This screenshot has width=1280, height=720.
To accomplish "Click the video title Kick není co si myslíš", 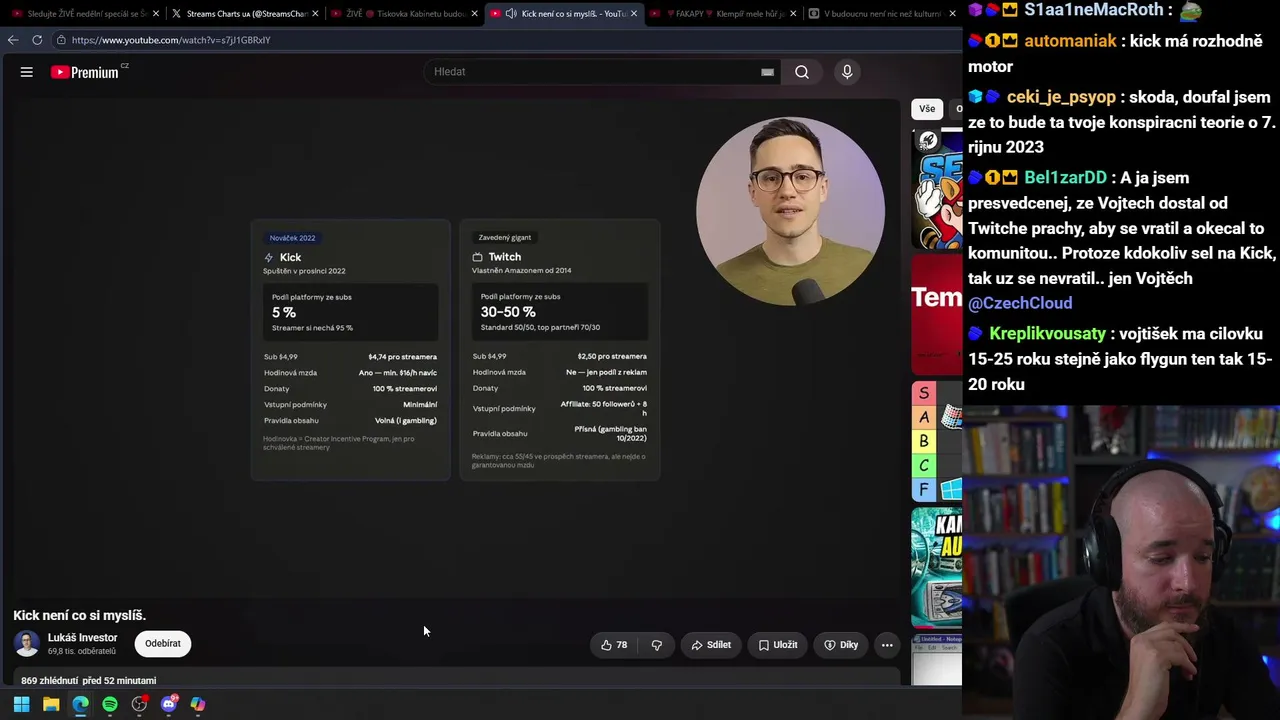I will coord(80,615).
